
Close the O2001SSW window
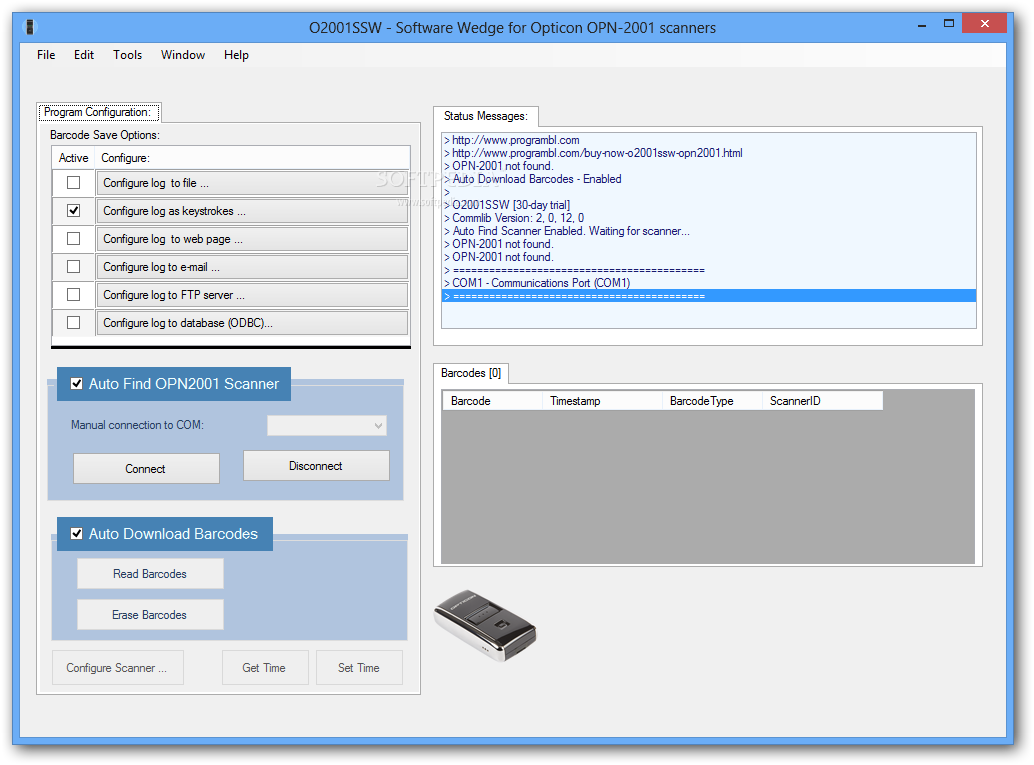pyautogui.click(x=984, y=24)
